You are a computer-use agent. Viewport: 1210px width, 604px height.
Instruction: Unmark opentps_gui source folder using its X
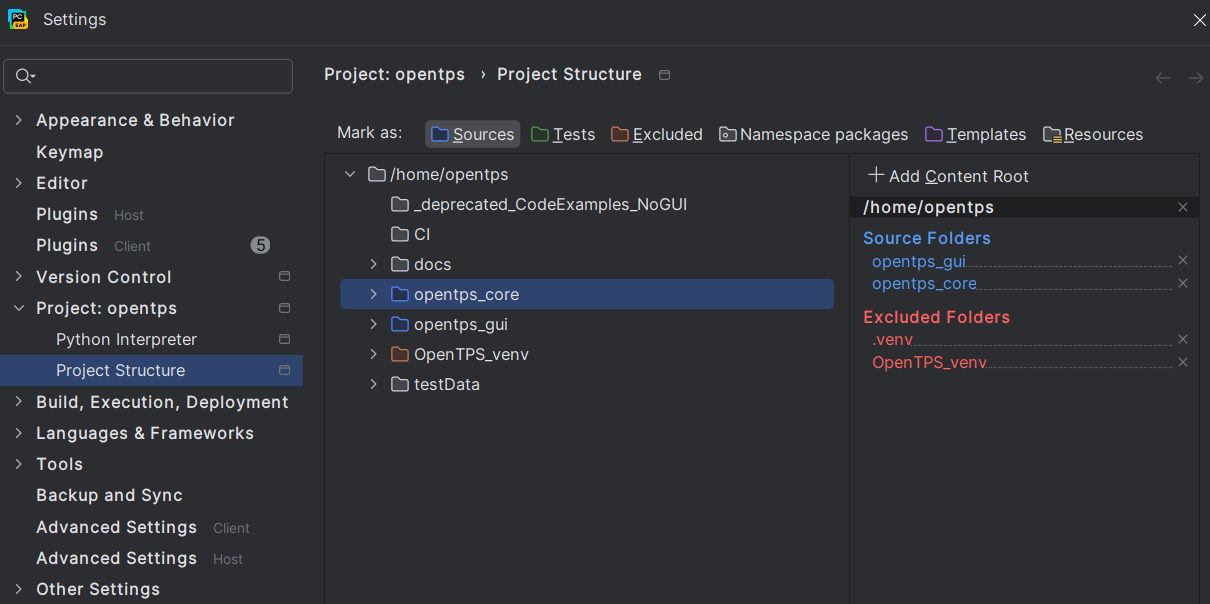tap(1183, 260)
